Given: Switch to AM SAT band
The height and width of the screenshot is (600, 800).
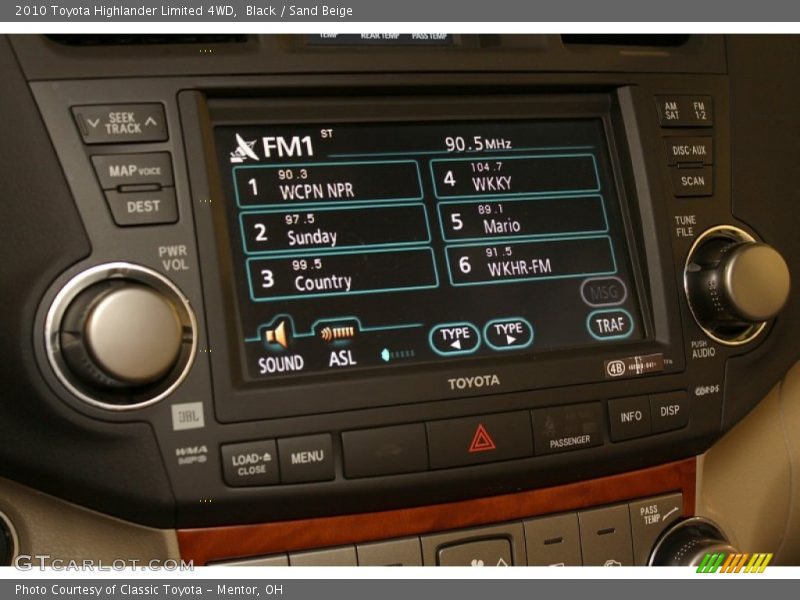Looking at the screenshot, I should (672, 111).
